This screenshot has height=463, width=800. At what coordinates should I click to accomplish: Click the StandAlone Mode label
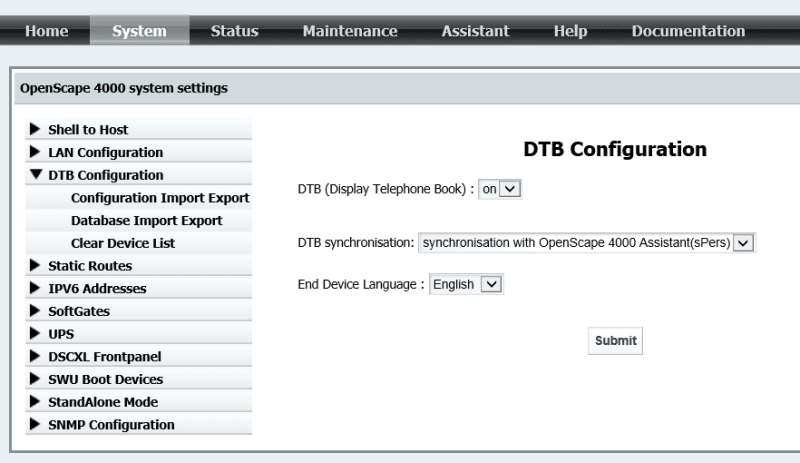(103, 402)
